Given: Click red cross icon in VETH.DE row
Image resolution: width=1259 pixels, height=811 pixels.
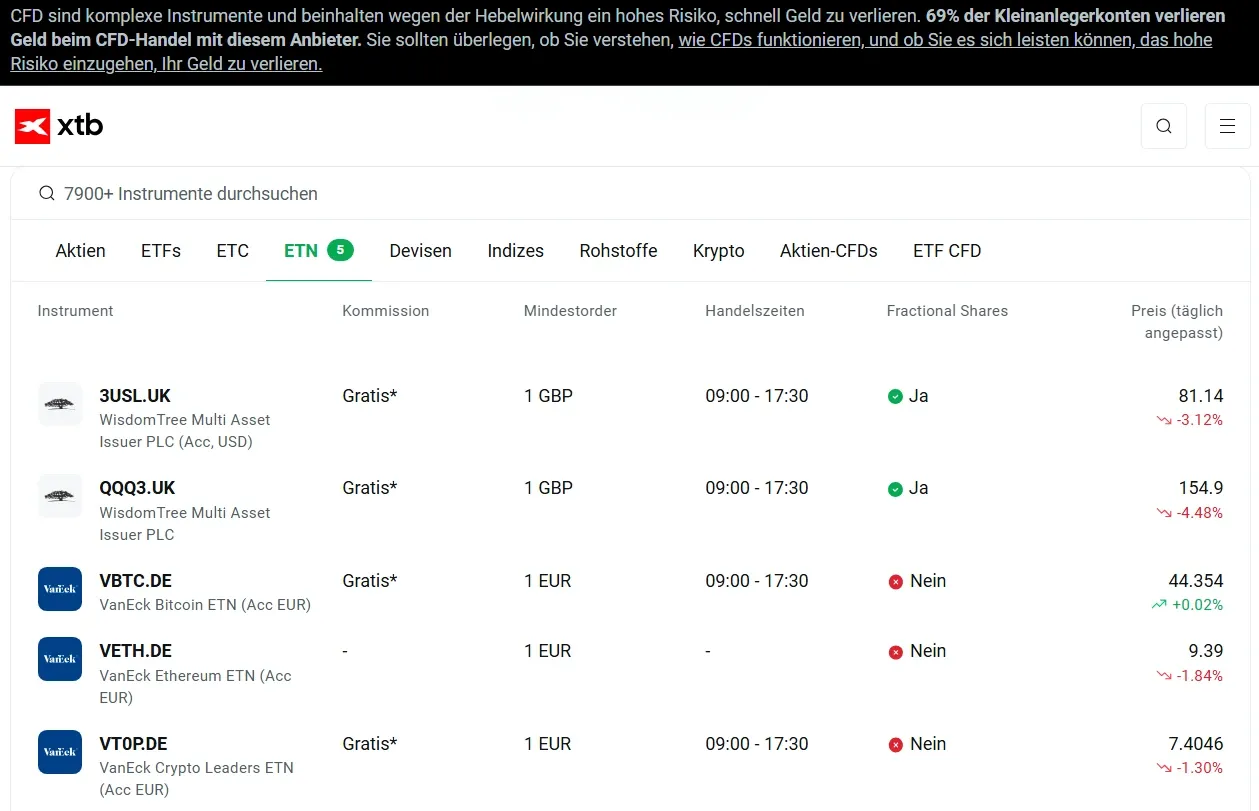Looking at the screenshot, I should [895, 652].
